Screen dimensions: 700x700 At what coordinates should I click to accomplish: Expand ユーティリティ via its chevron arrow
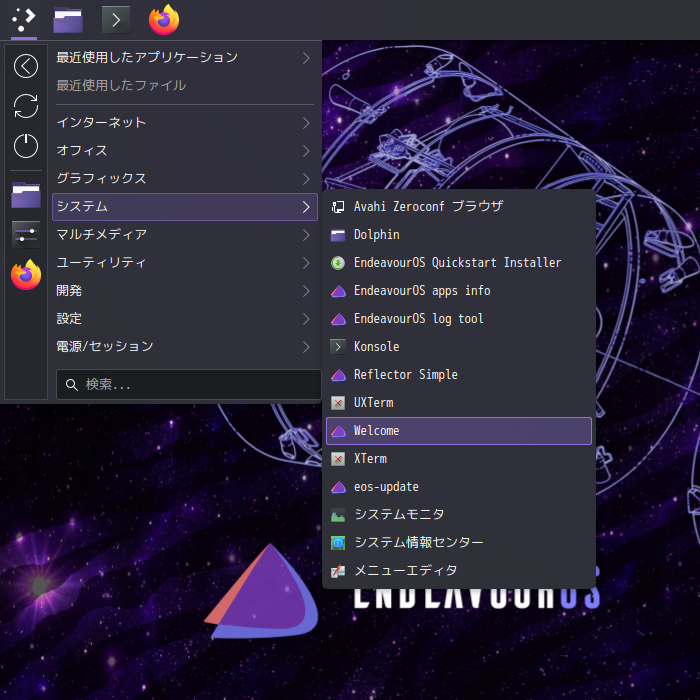pyautogui.click(x=306, y=263)
